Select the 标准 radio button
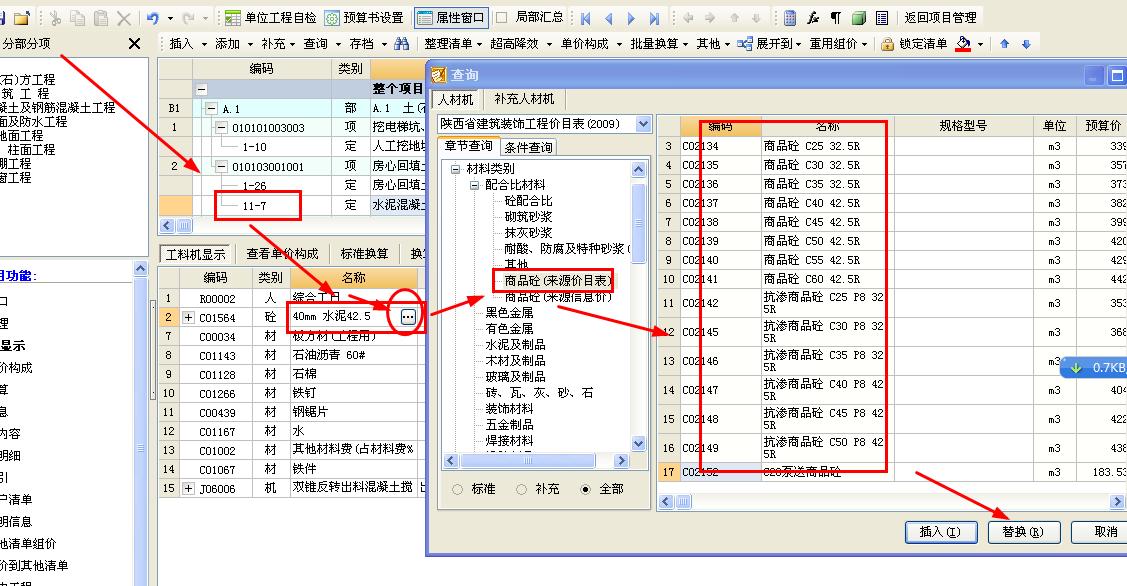The image size is (1127, 586). click(x=457, y=489)
